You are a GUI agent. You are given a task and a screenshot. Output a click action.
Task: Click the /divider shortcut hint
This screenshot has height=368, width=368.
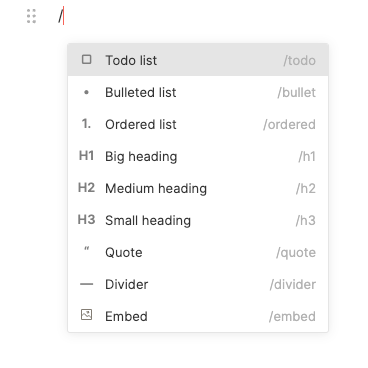click(293, 284)
